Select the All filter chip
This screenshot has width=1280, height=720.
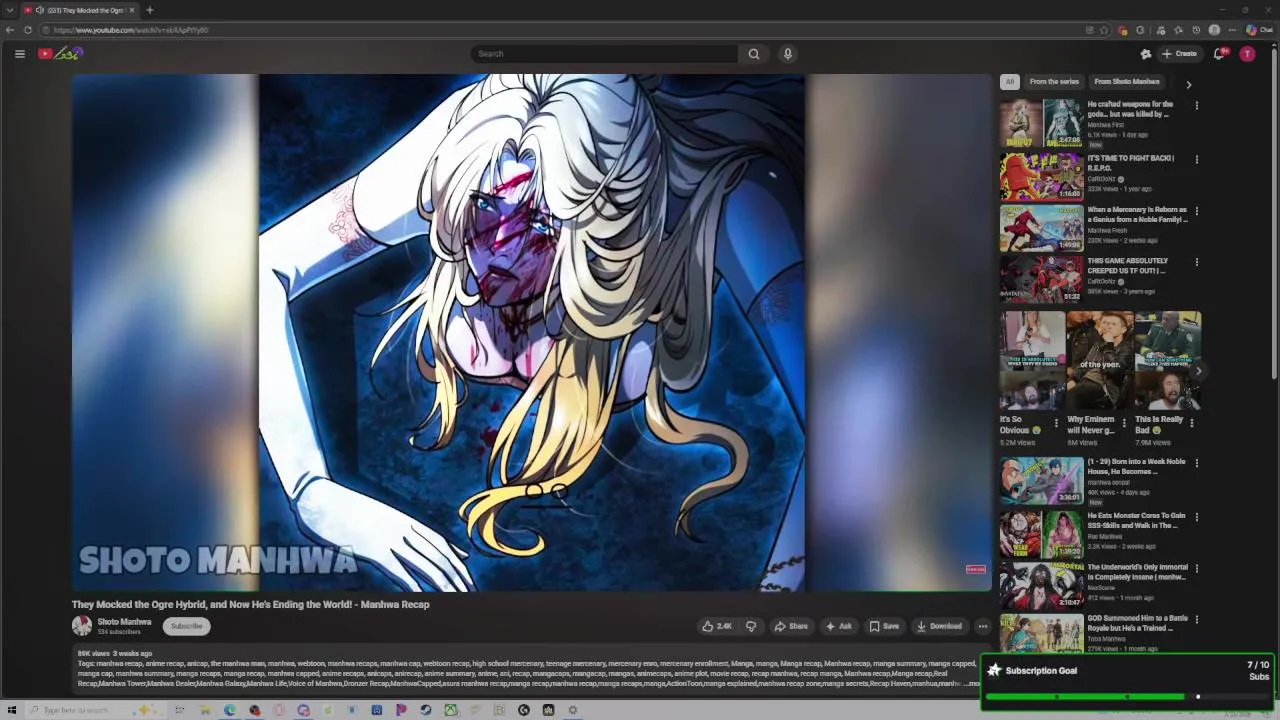1010,82
